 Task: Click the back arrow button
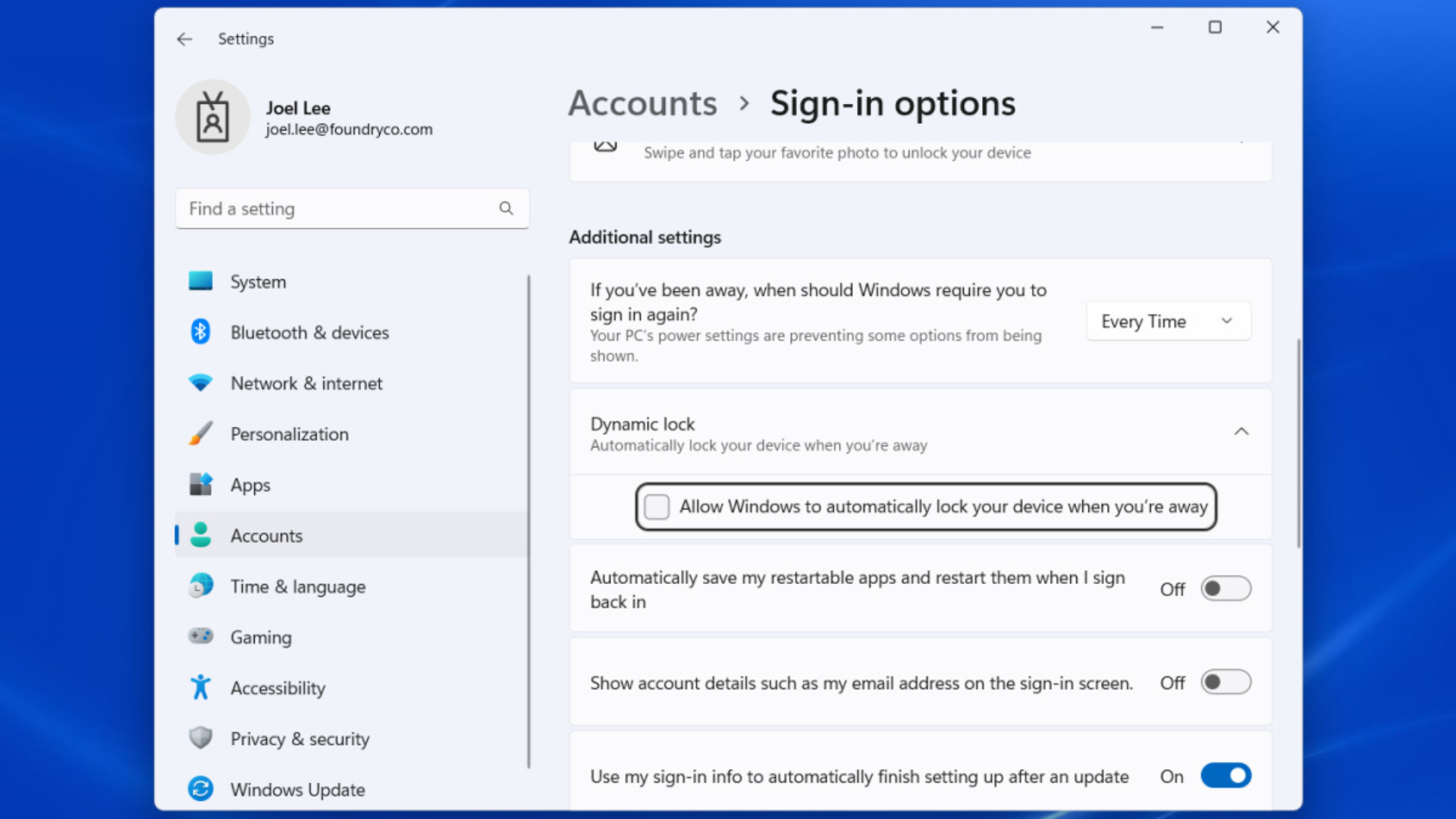click(x=184, y=39)
